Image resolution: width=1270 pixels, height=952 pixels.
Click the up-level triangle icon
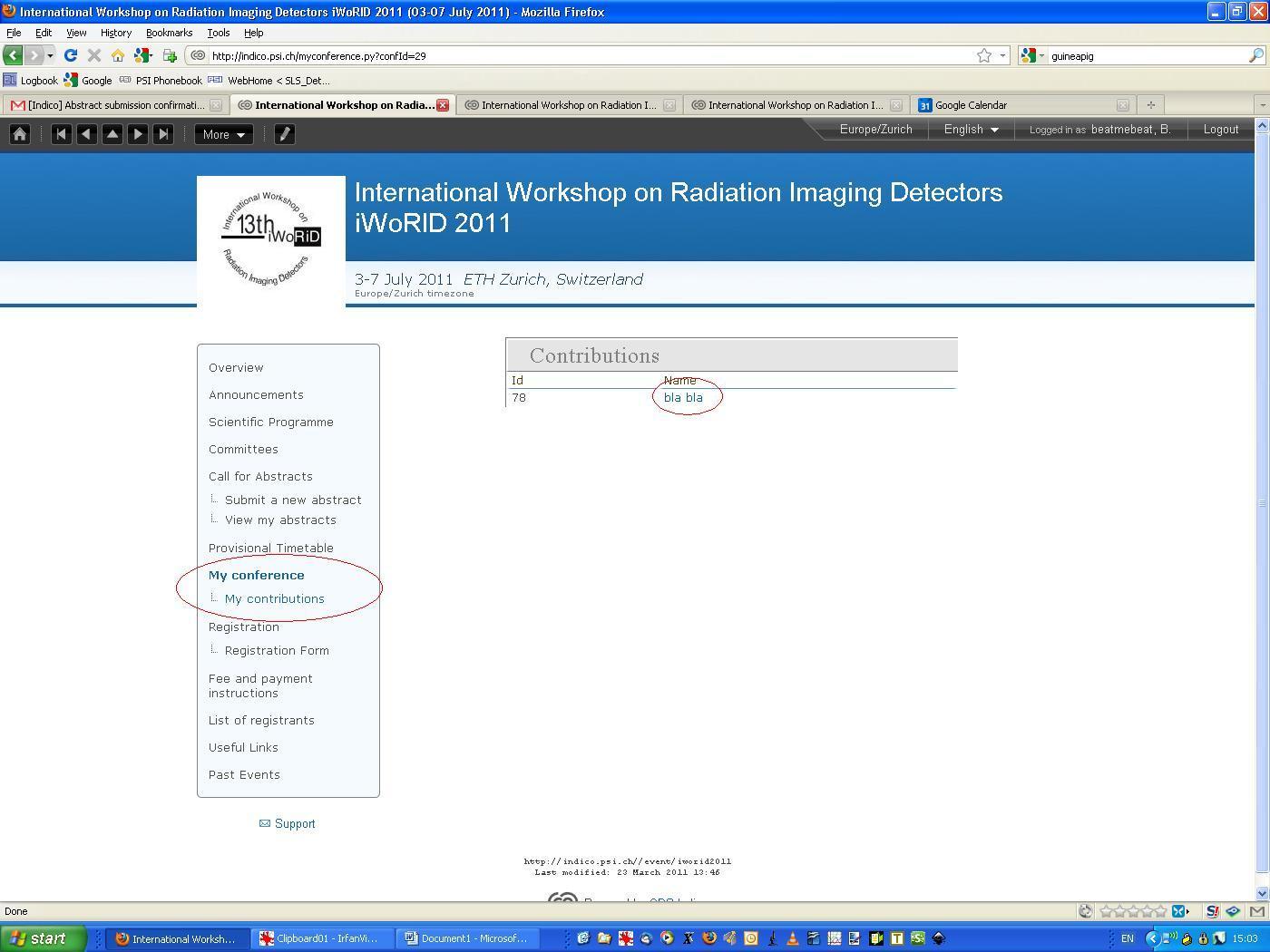click(x=112, y=134)
